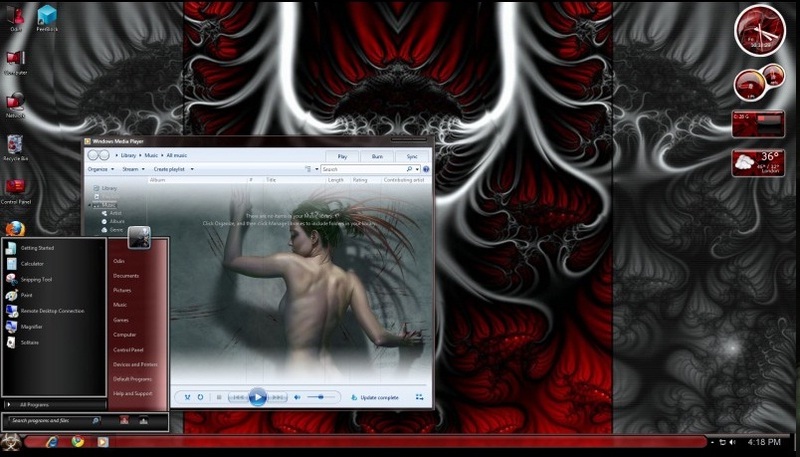Click the magnifier icon in Media Player search
This screenshot has height=457, width=800.
[409, 169]
